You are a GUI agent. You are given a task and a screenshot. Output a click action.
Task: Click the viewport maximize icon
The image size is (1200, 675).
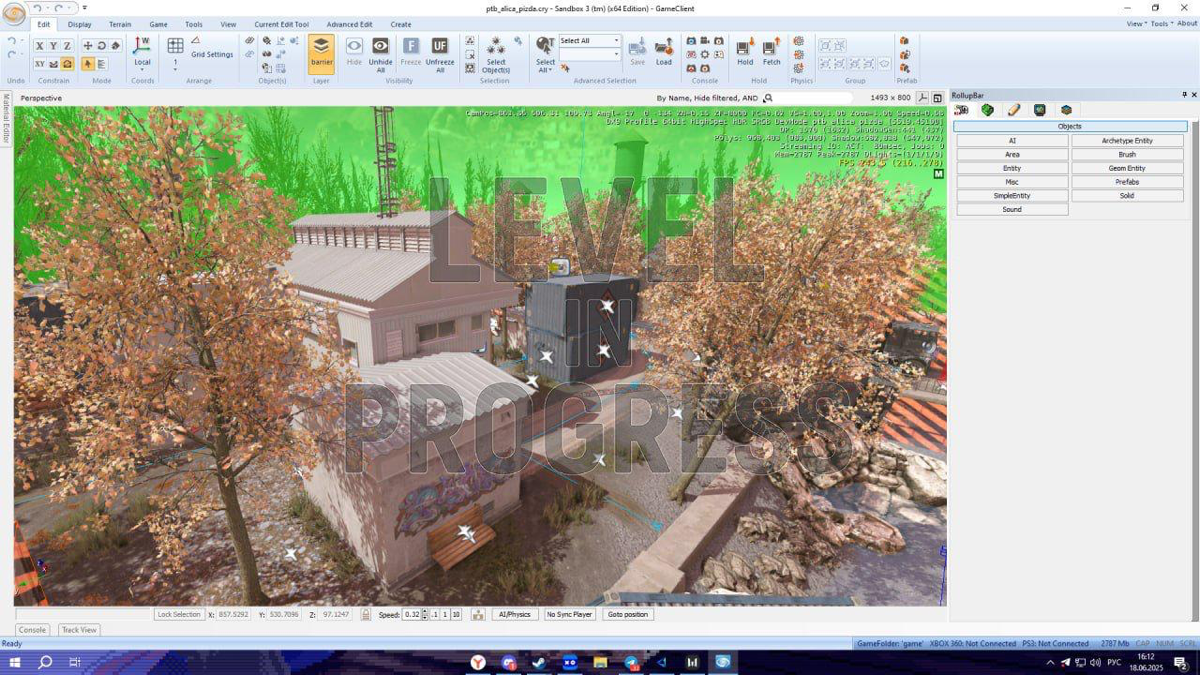(x=938, y=98)
